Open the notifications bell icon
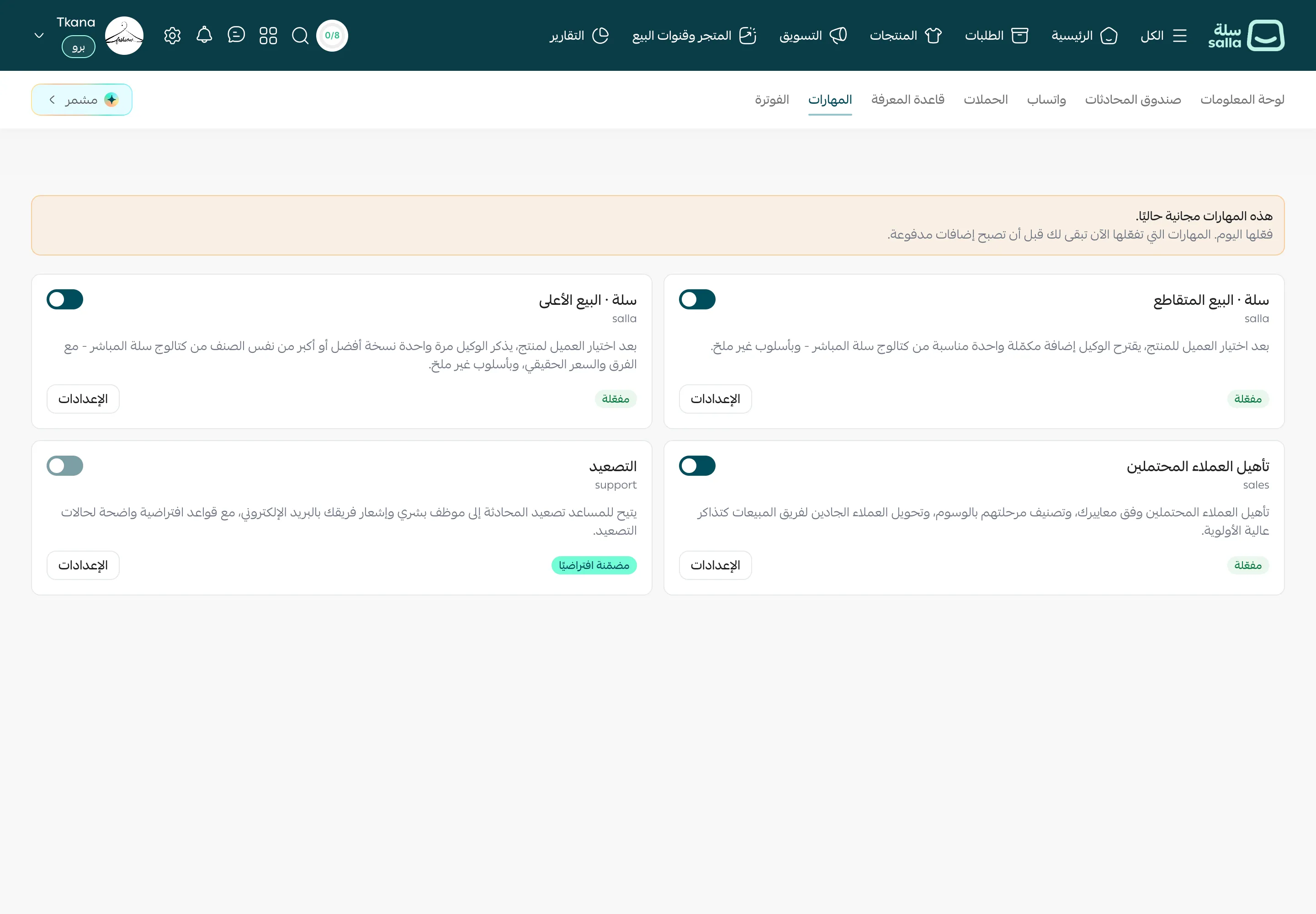 point(204,36)
